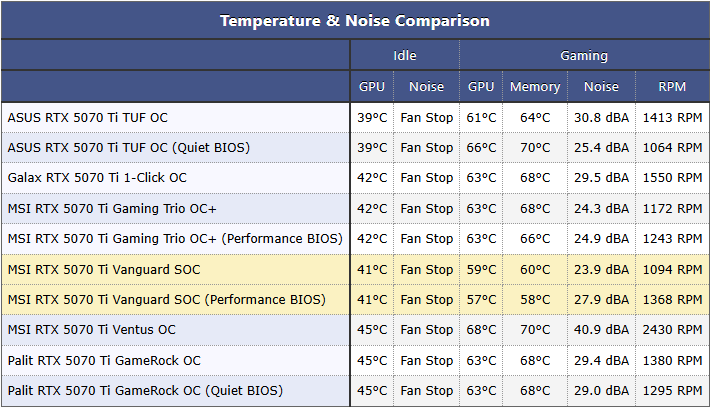Click the Memory column header
Image resolution: width=710 pixels, height=408 pixels.
pyautogui.click(x=535, y=86)
